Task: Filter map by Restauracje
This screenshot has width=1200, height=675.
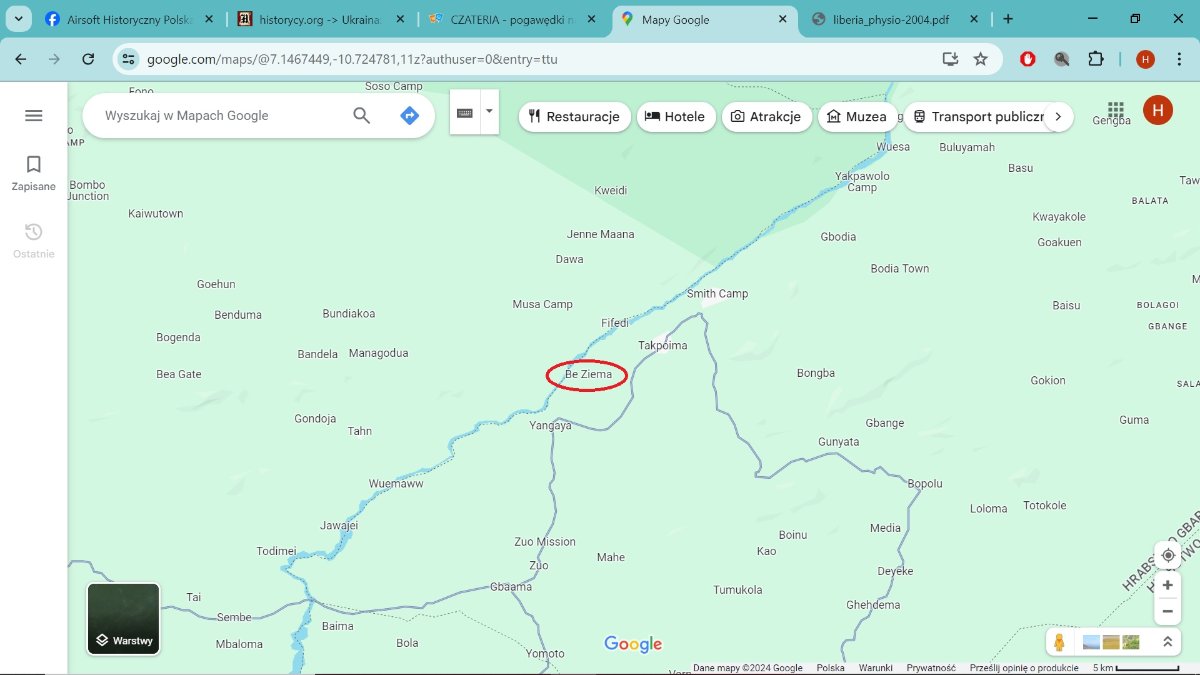Action: tap(574, 117)
